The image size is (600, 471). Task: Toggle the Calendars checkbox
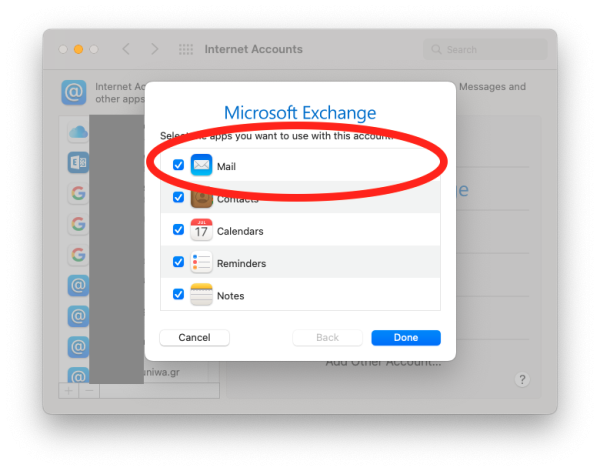[x=178, y=230]
